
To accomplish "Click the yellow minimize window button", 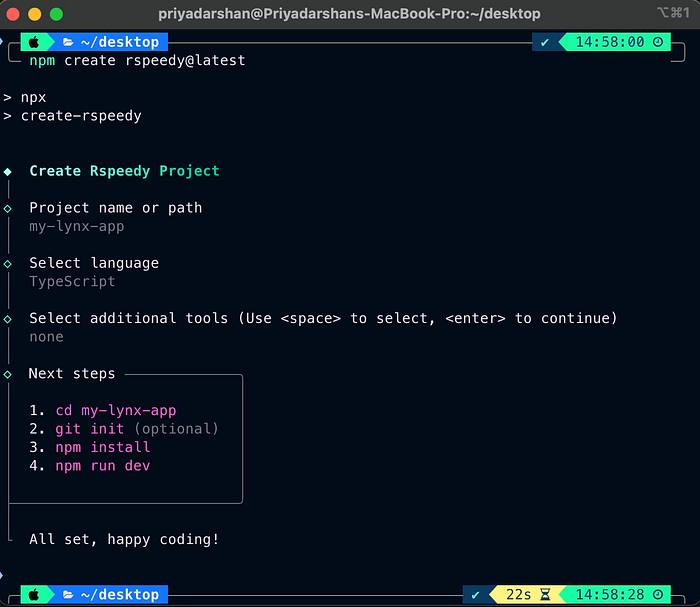I will pos(34,14).
